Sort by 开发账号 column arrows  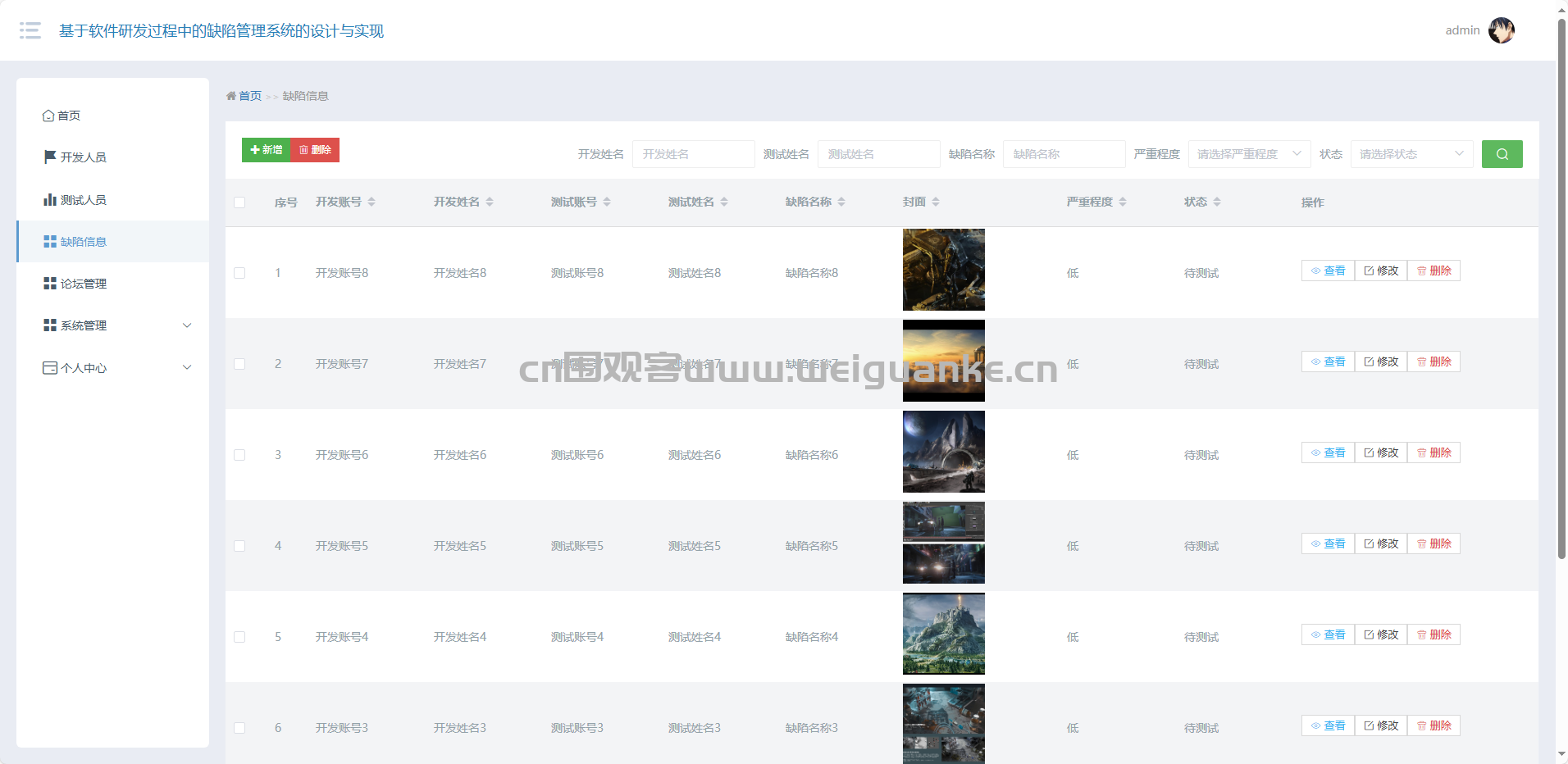click(371, 202)
